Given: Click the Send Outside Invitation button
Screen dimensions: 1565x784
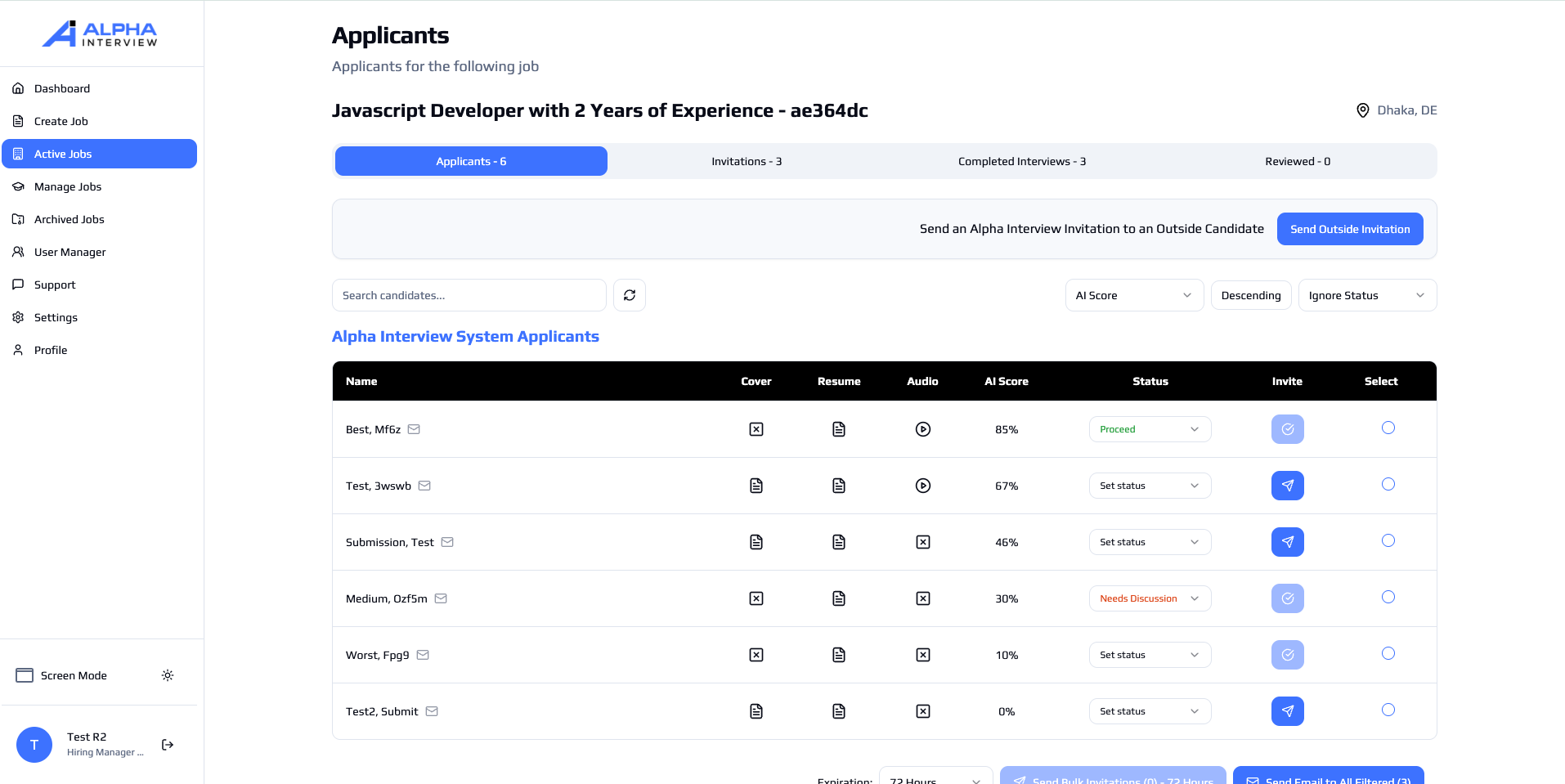Looking at the screenshot, I should (x=1349, y=229).
